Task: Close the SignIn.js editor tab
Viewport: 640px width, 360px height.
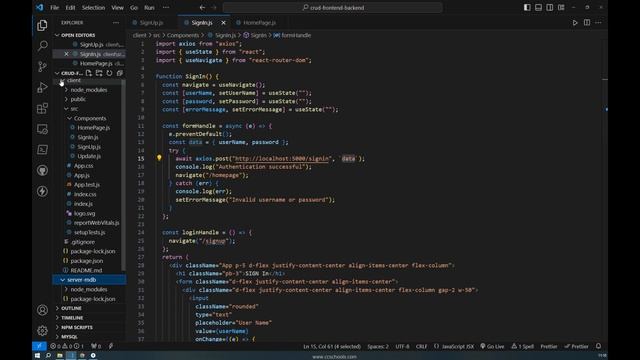Action: point(223,23)
